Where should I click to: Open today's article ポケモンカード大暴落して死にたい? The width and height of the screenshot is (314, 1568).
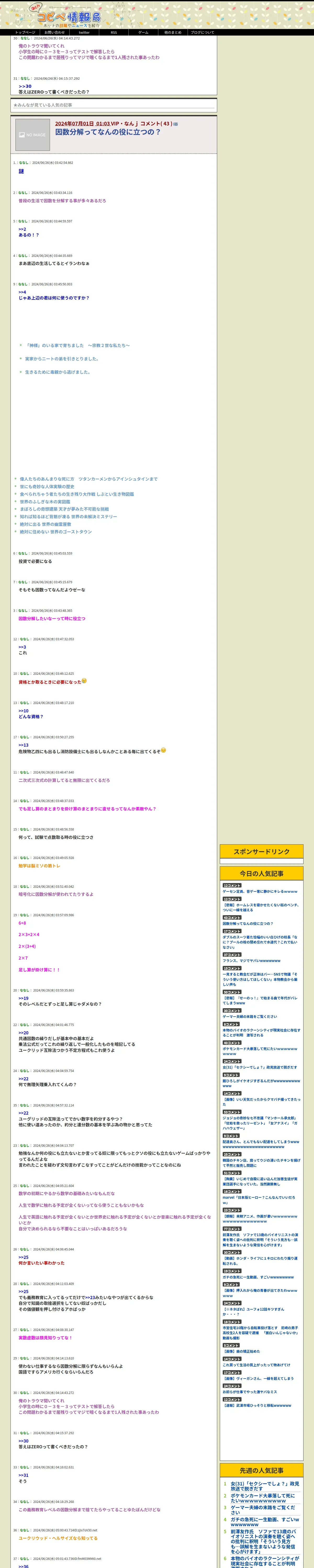pyautogui.click(x=261, y=1051)
